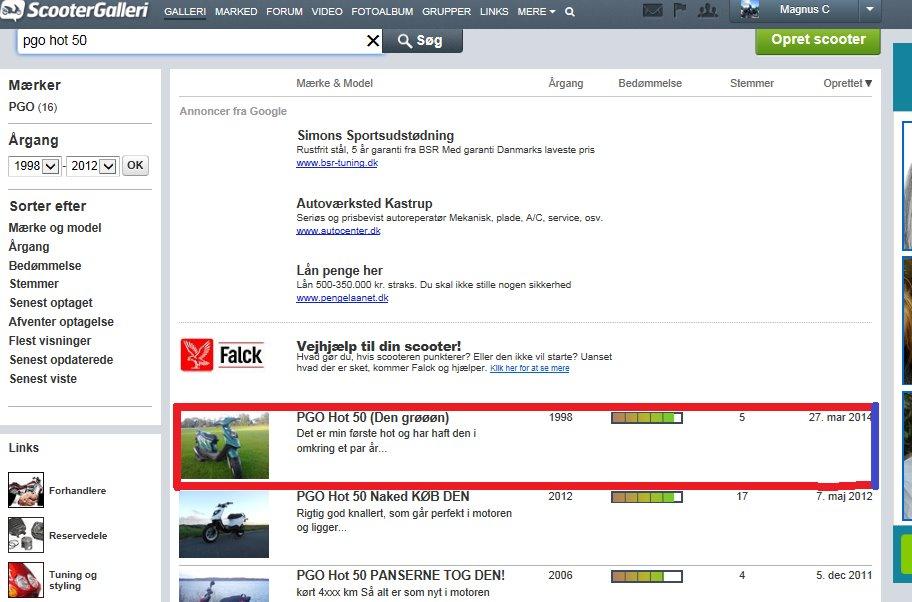The image size is (912, 602).
Task: Open Tuning og styling icon
Action: pos(26,580)
